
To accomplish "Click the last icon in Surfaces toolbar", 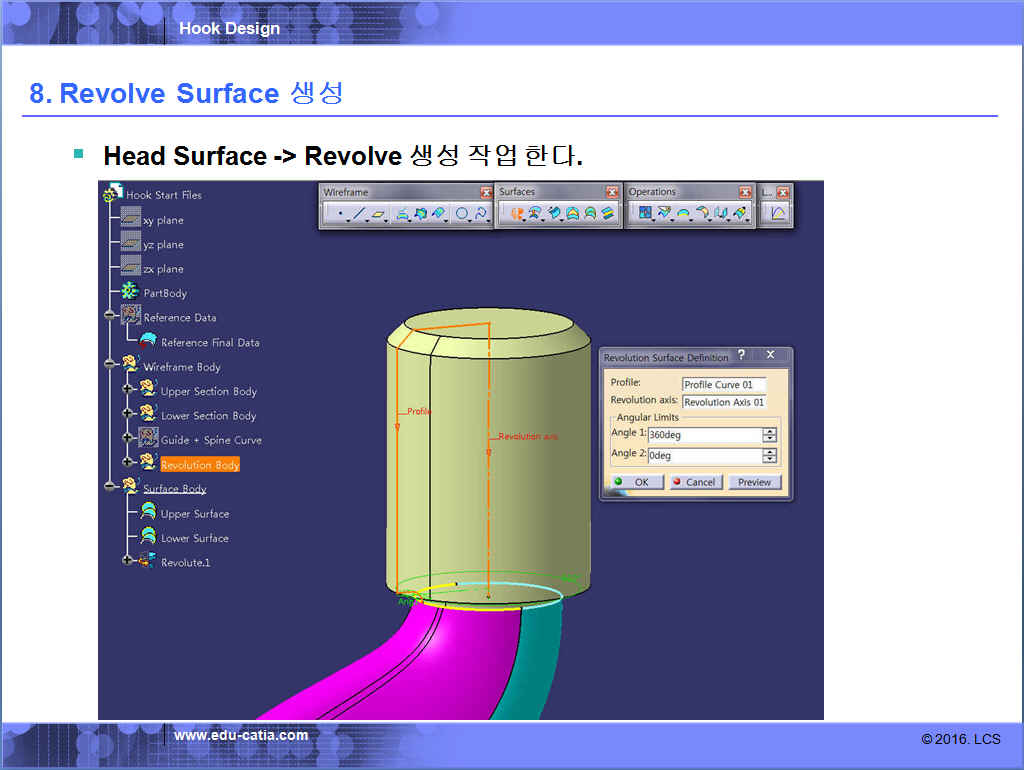I will 607,213.
